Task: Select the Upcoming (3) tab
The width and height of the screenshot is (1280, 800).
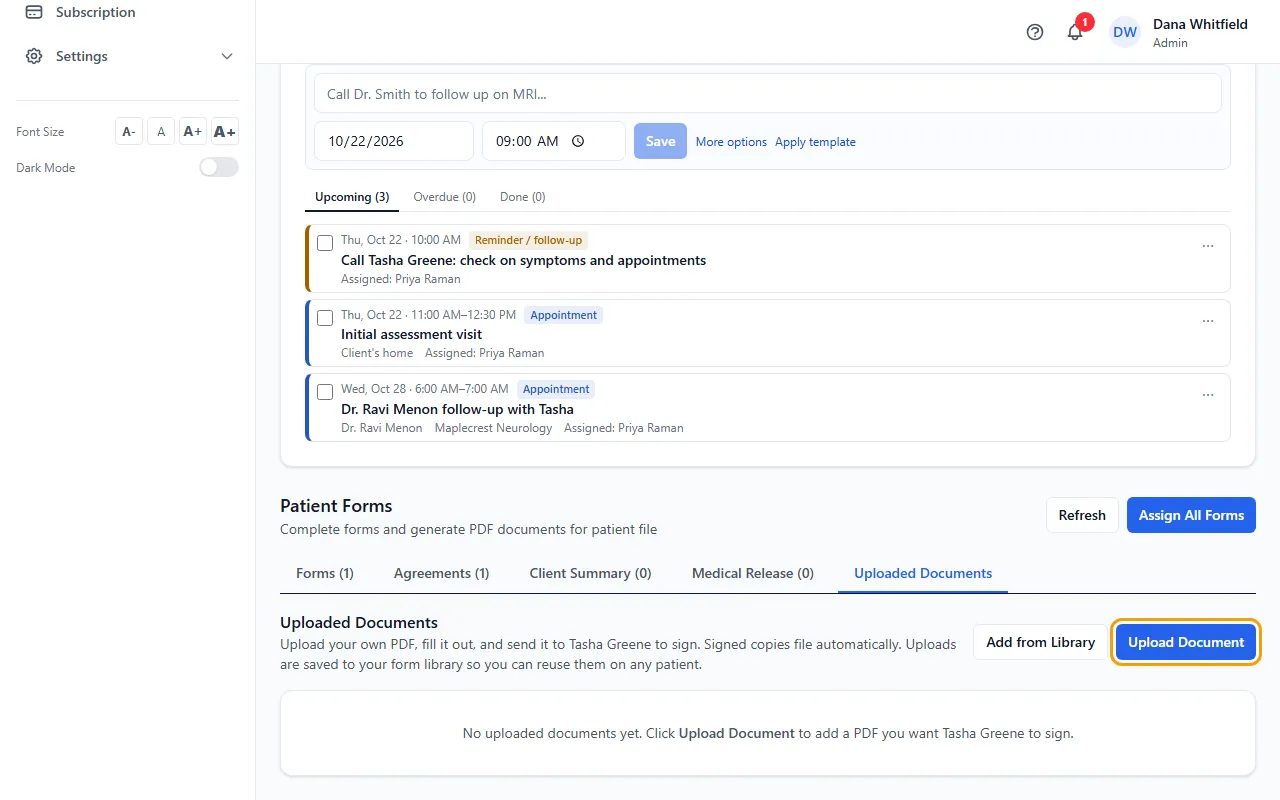Action: click(352, 197)
